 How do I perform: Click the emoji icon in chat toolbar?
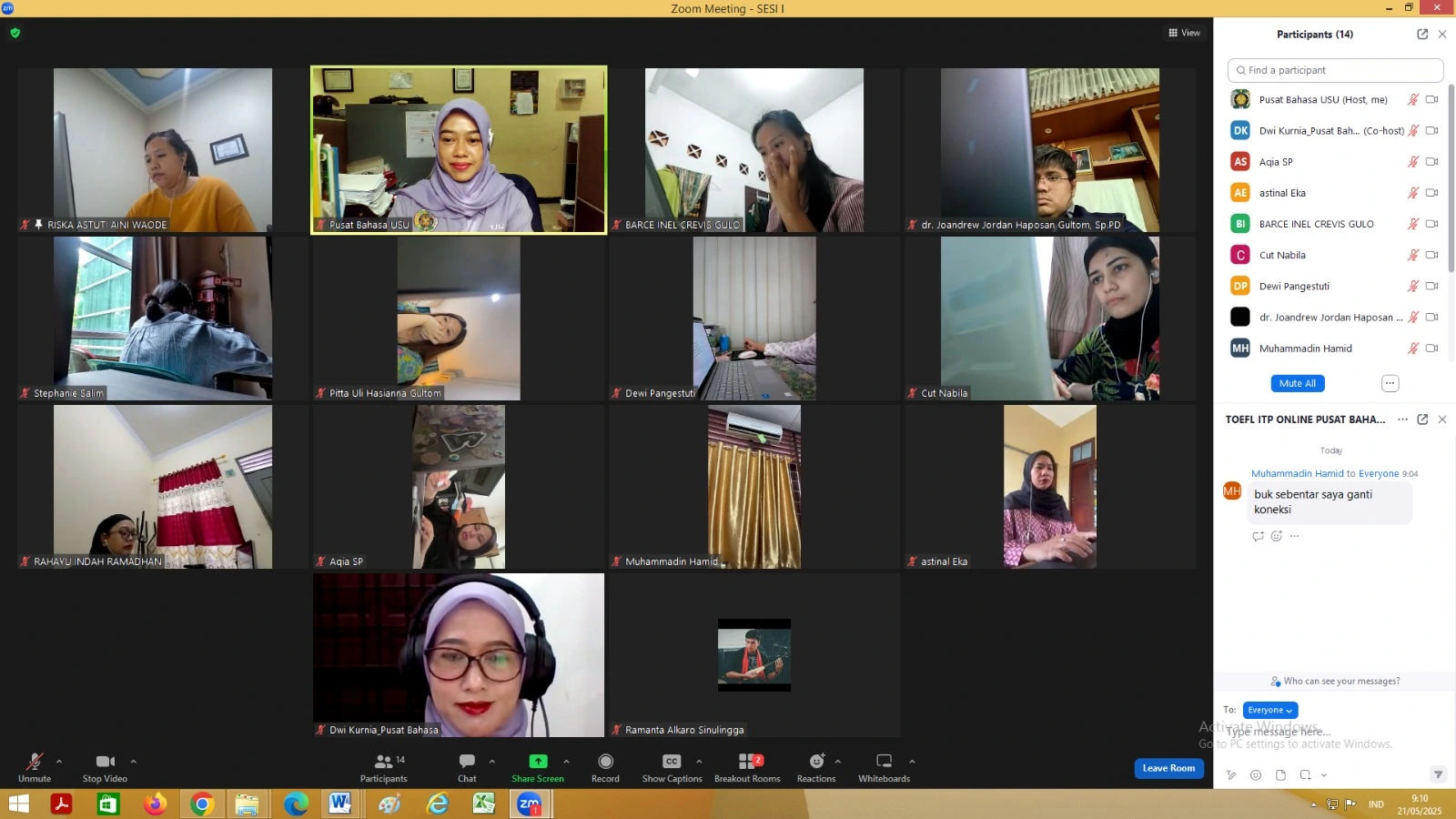[x=1256, y=775]
